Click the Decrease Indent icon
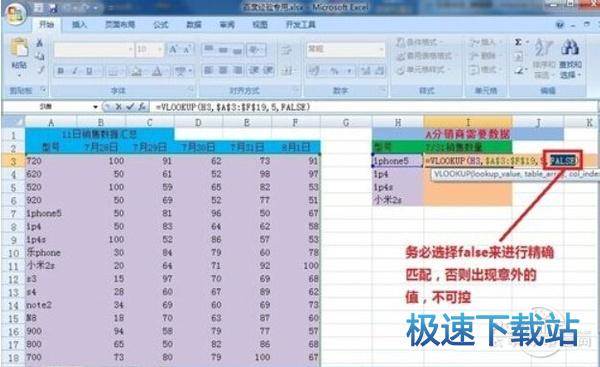Image resolution: width=600 pixels, height=367 pixels. [254, 70]
